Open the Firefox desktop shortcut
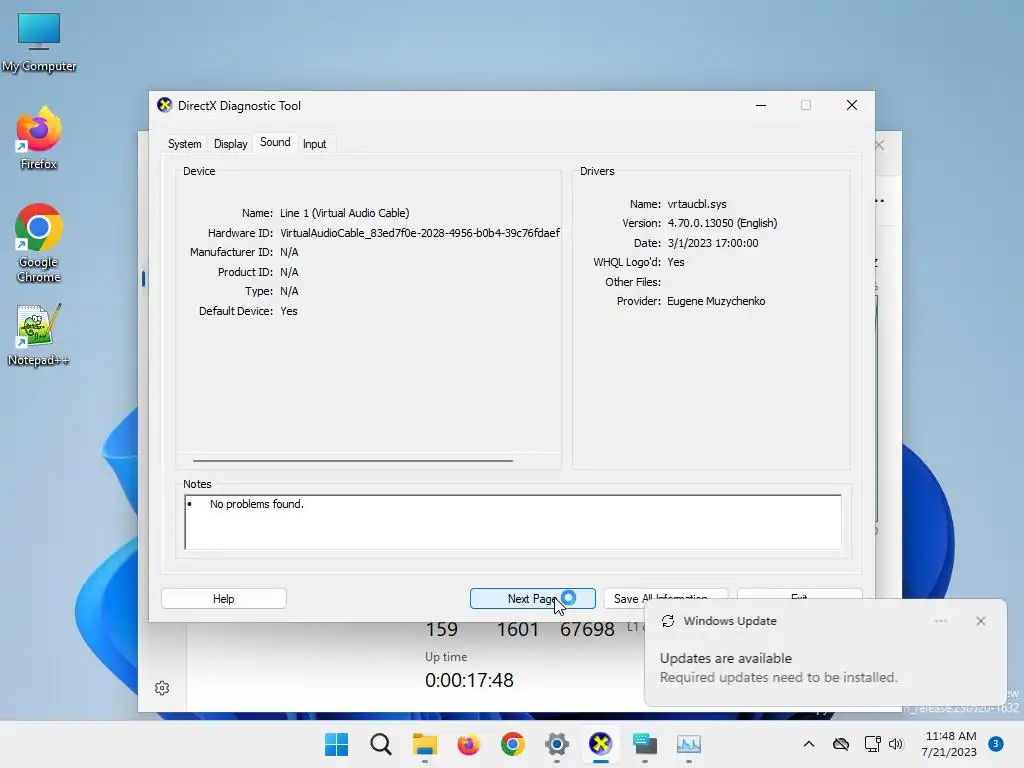This screenshot has width=1024, height=768. pyautogui.click(x=39, y=138)
